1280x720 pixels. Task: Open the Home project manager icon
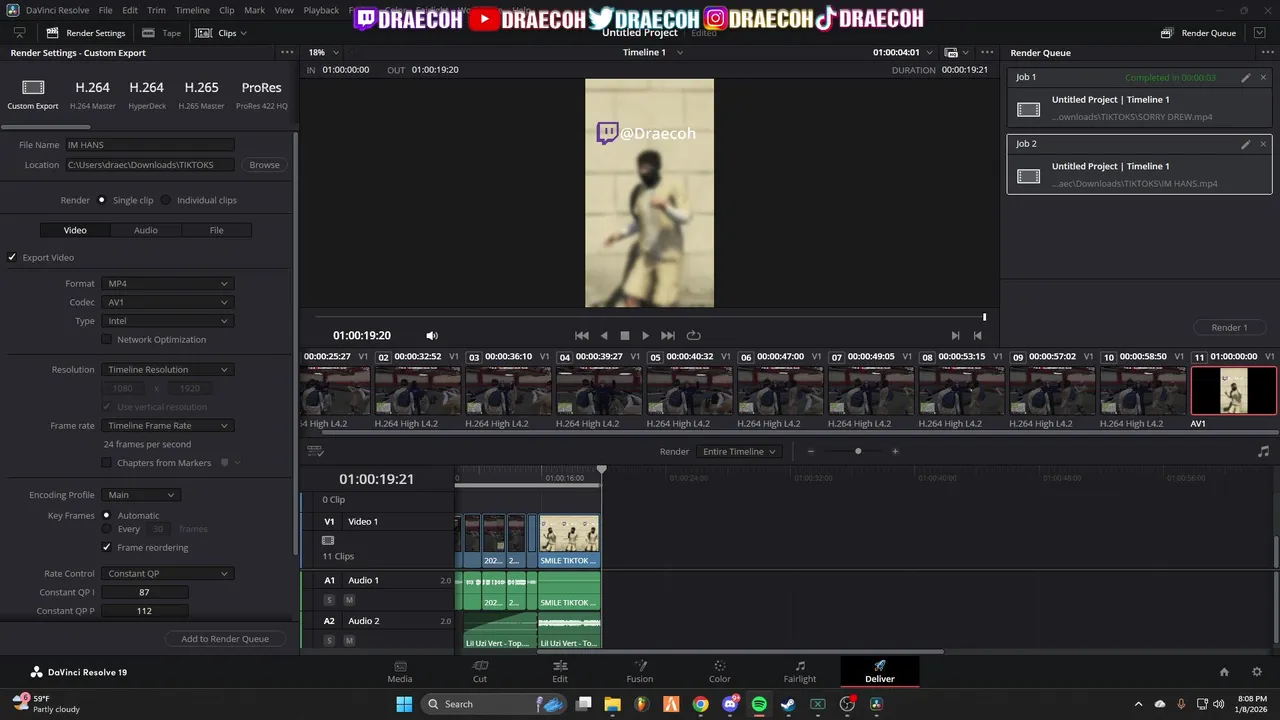[x=1224, y=672]
